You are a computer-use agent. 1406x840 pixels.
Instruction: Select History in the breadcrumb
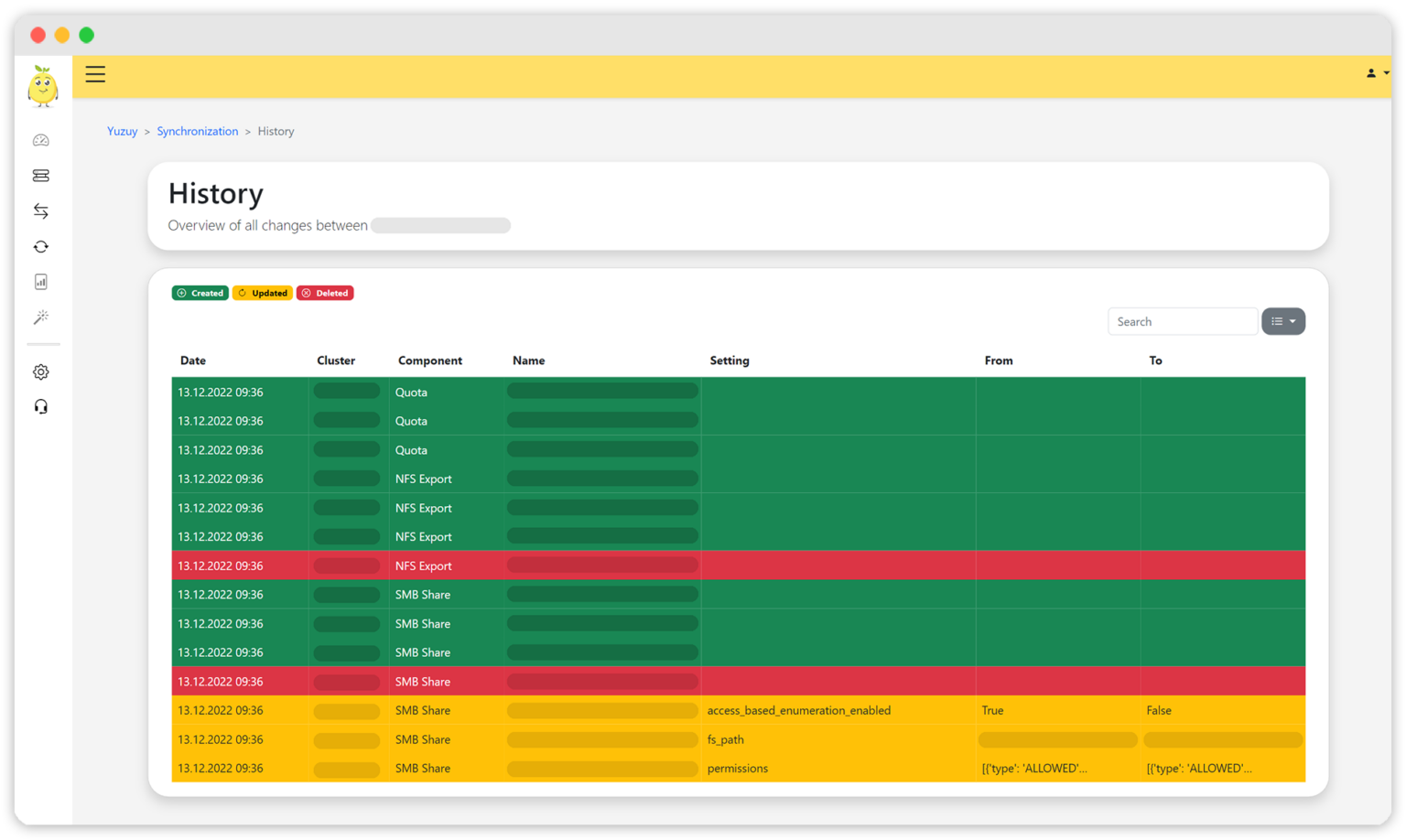click(276, 131)
